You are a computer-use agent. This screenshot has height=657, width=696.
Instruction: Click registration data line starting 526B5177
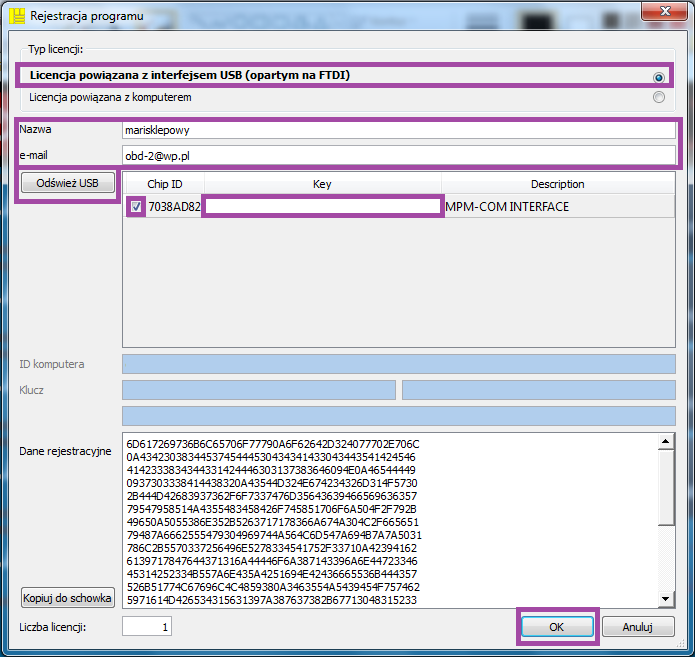point(273,587)
